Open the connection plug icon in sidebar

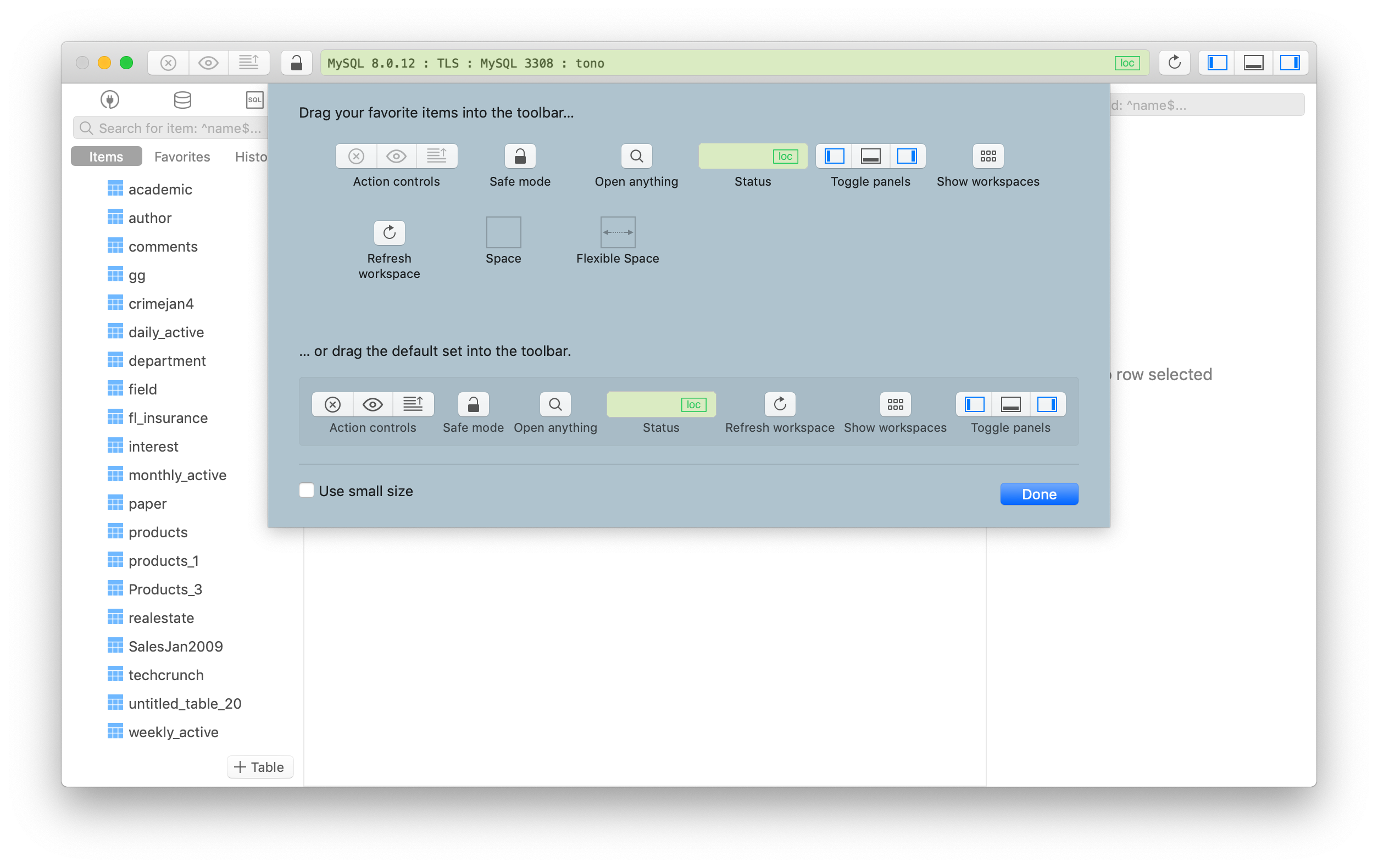point(110,100)
